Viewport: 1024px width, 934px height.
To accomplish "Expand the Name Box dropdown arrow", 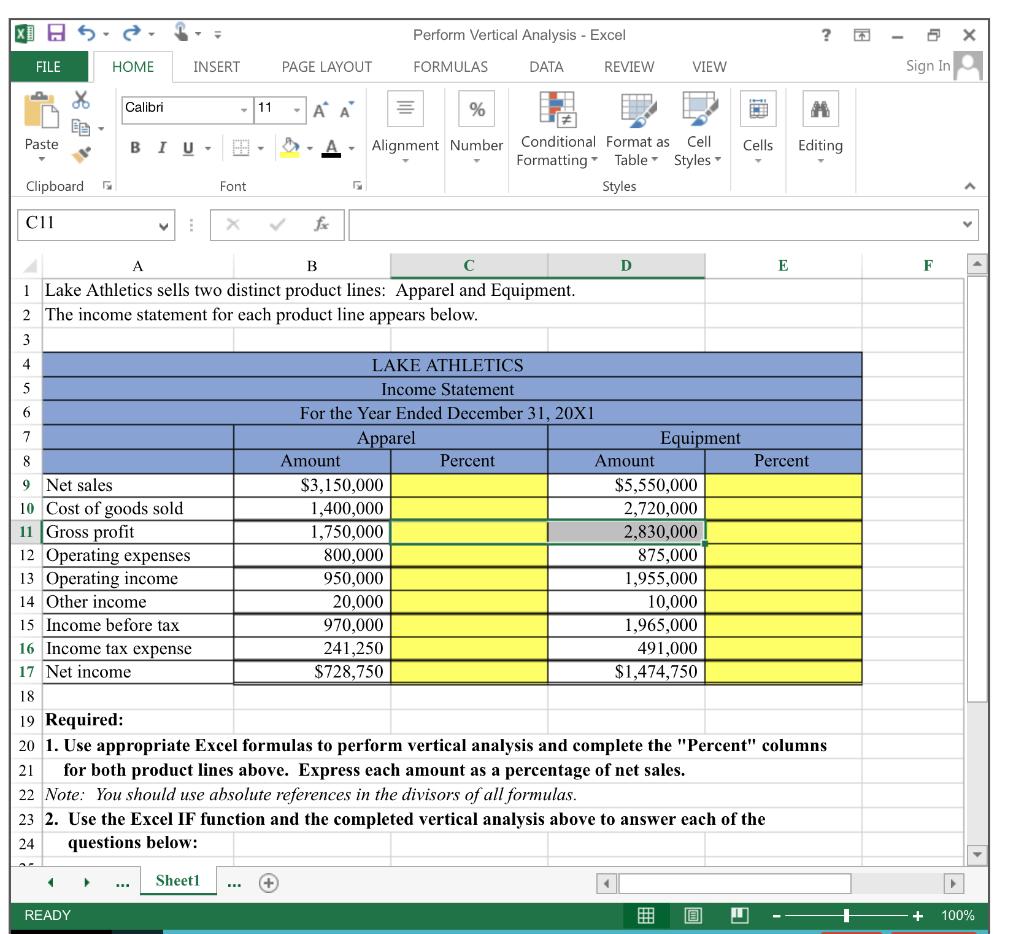I will (x=163, y=225).
